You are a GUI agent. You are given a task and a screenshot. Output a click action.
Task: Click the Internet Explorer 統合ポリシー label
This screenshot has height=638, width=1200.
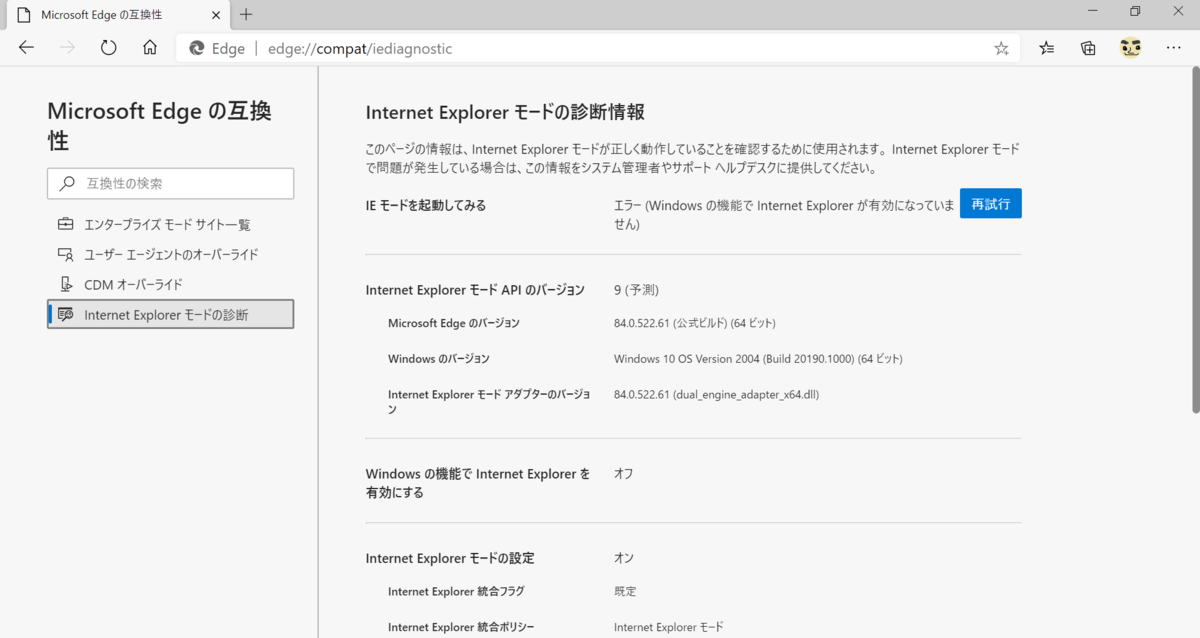tap(461, 627)
